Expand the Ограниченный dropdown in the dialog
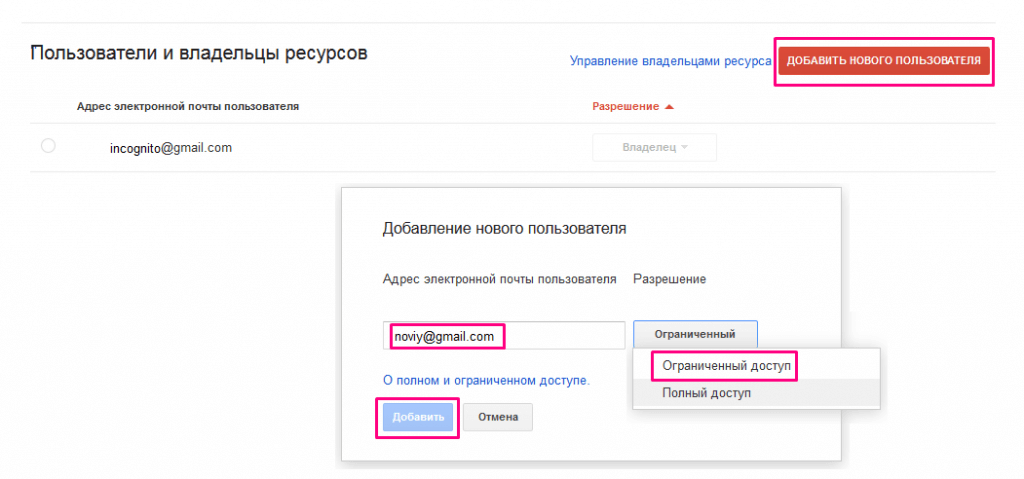1024x479 pixels. (x=695, y=334)
